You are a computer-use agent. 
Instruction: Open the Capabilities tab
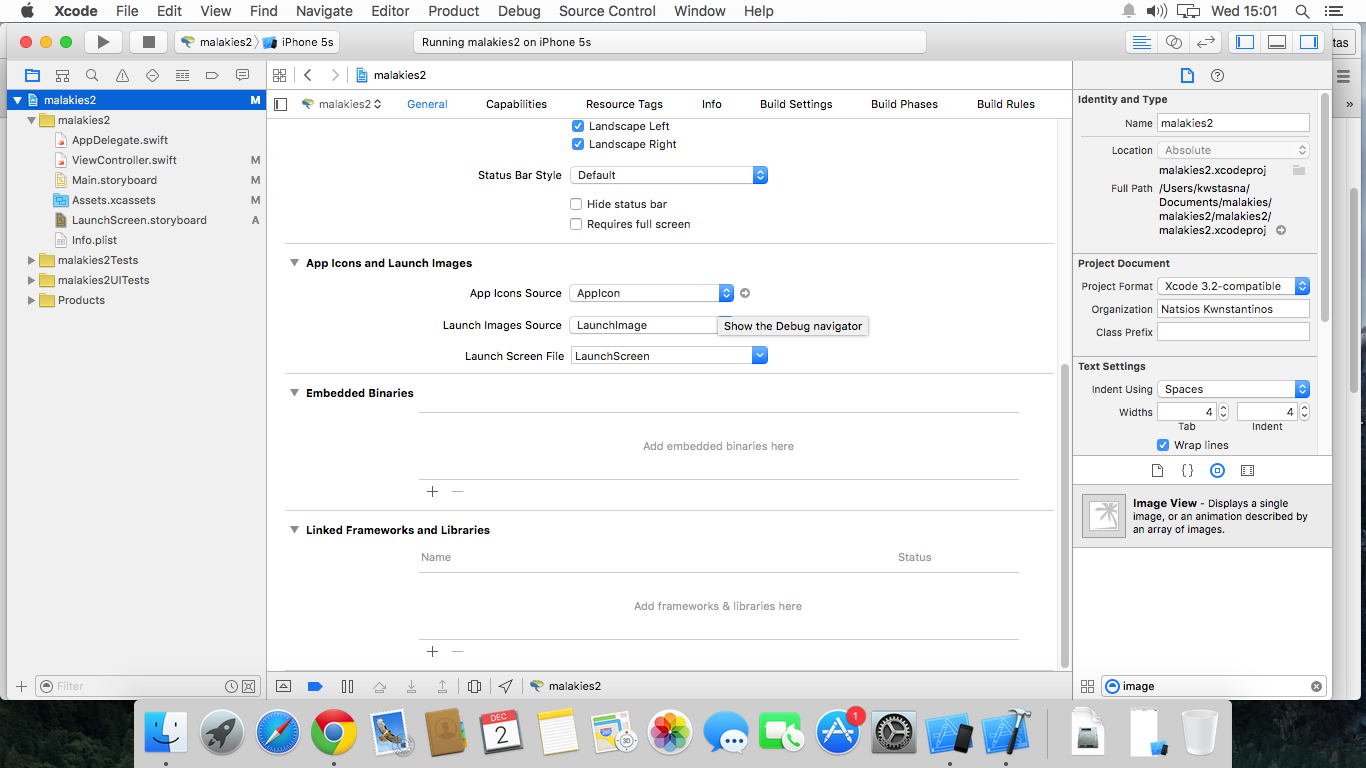[x=516, y=104]
